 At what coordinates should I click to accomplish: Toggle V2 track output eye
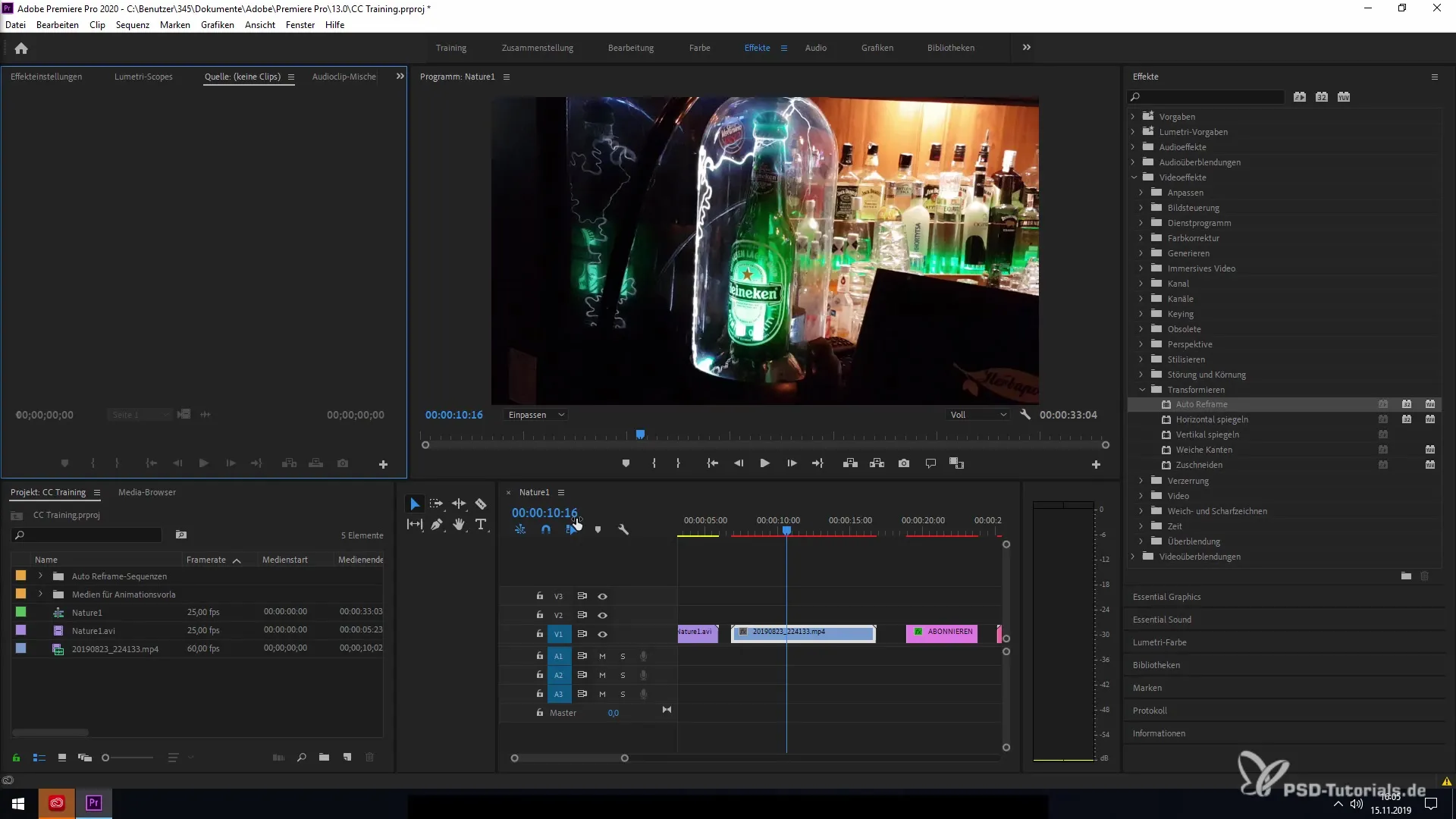click(x=602, y=615)
